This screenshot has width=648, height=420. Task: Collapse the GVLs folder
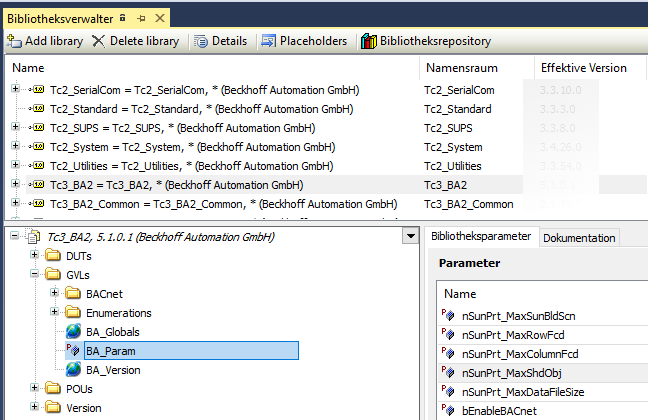[34, 274]
